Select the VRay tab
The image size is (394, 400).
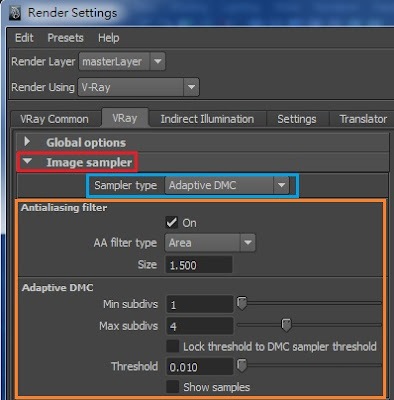pyautogui.click(x=125, y=118)
